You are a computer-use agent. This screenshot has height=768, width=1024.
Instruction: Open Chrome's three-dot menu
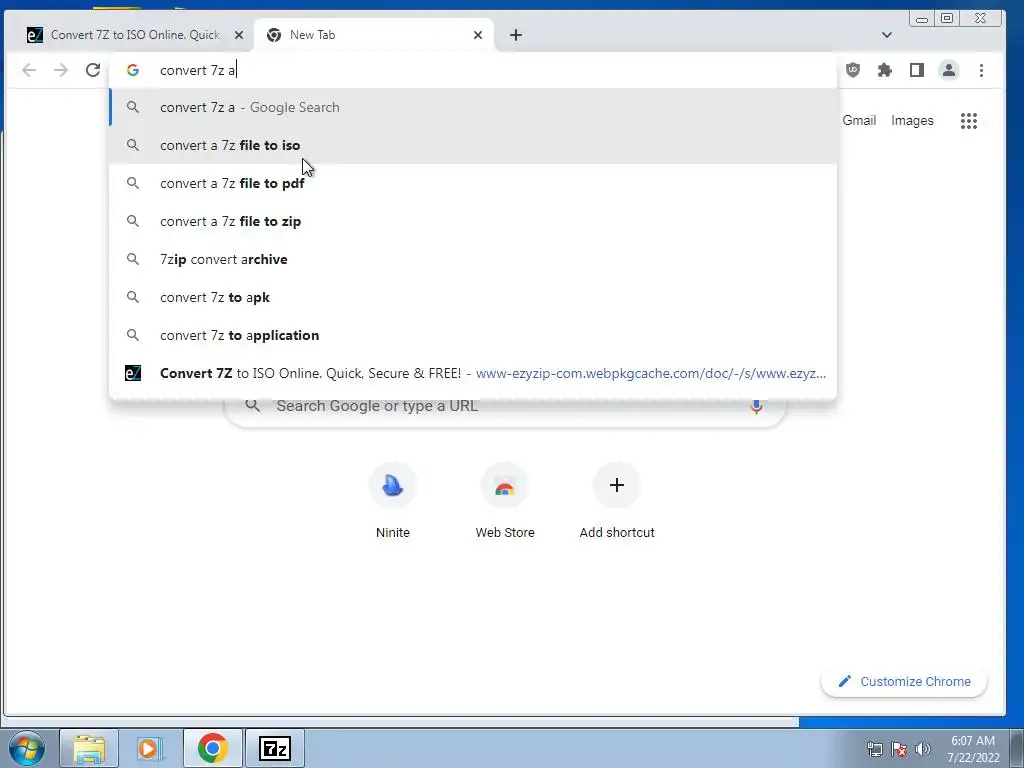coord(981,70)
